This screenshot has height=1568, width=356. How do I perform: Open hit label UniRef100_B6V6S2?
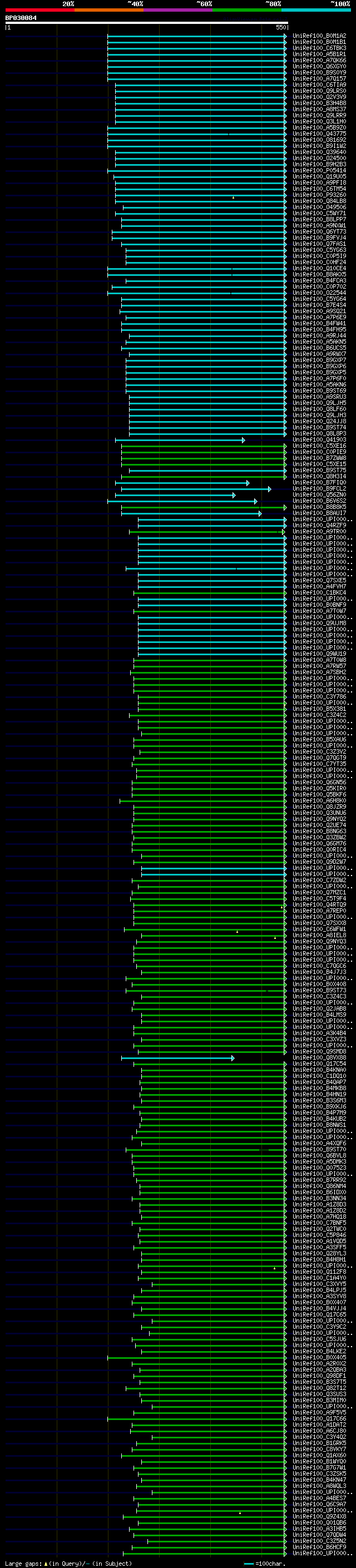point(319,501)
